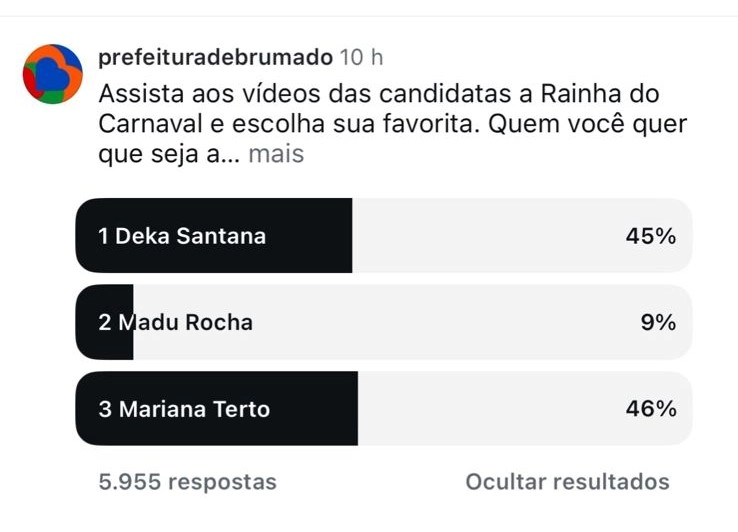Hide results with Ocultar resultados

[567, 482]
